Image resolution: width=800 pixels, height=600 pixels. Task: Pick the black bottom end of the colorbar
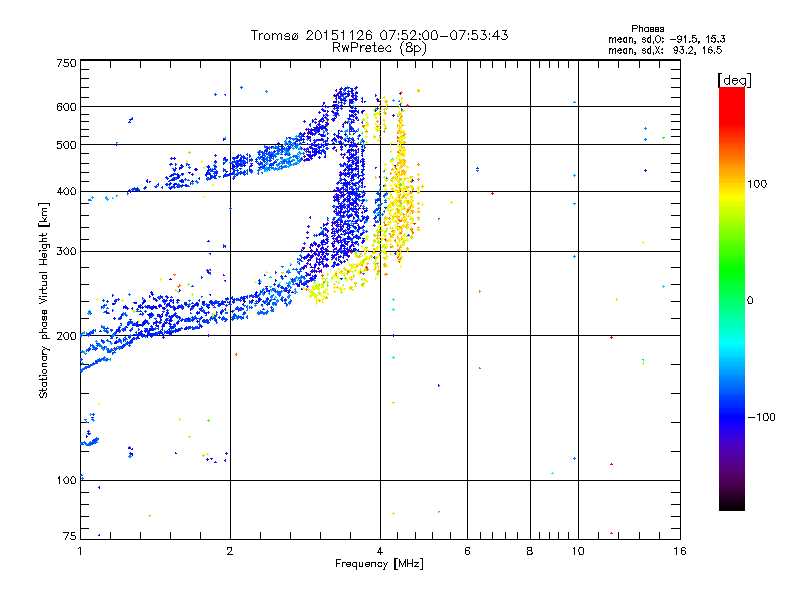click(x=731, y=505)
